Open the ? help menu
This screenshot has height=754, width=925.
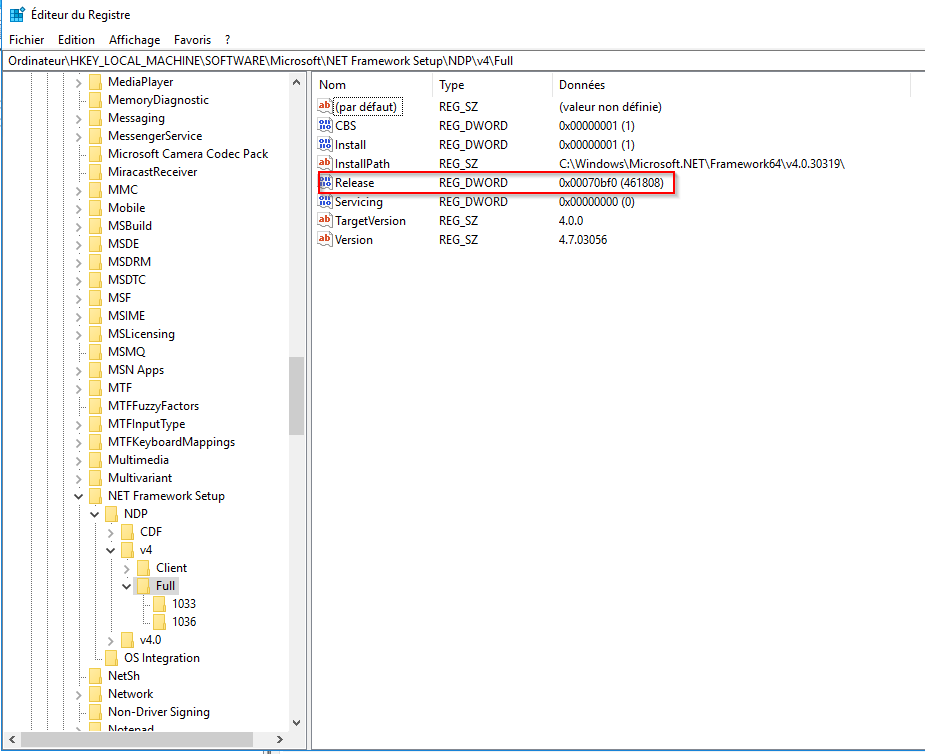click(x=228, y=40)
